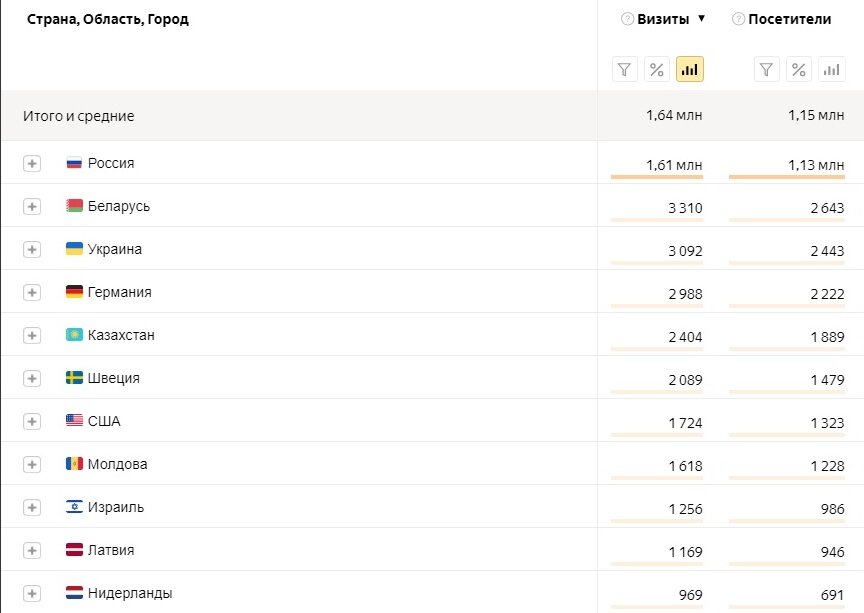The width and height of the screenshot is (864, 613).
Task: Toggle percent view for Визиты column
Action: click(x=657, y=69)
